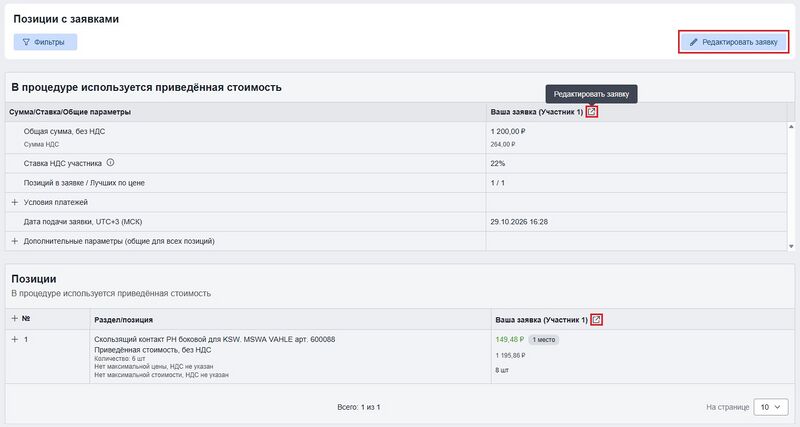The width and height of the screenshot is (800, 427).
Task: Click Сумма/Ставка/Общие параметры column header
Action: click(x=70, y=112)
